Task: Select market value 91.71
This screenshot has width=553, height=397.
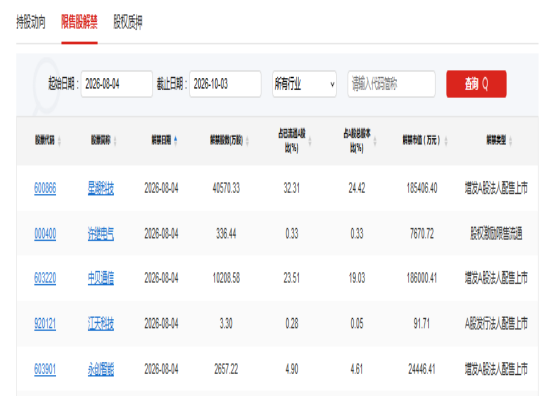Action: coord(422,324)
